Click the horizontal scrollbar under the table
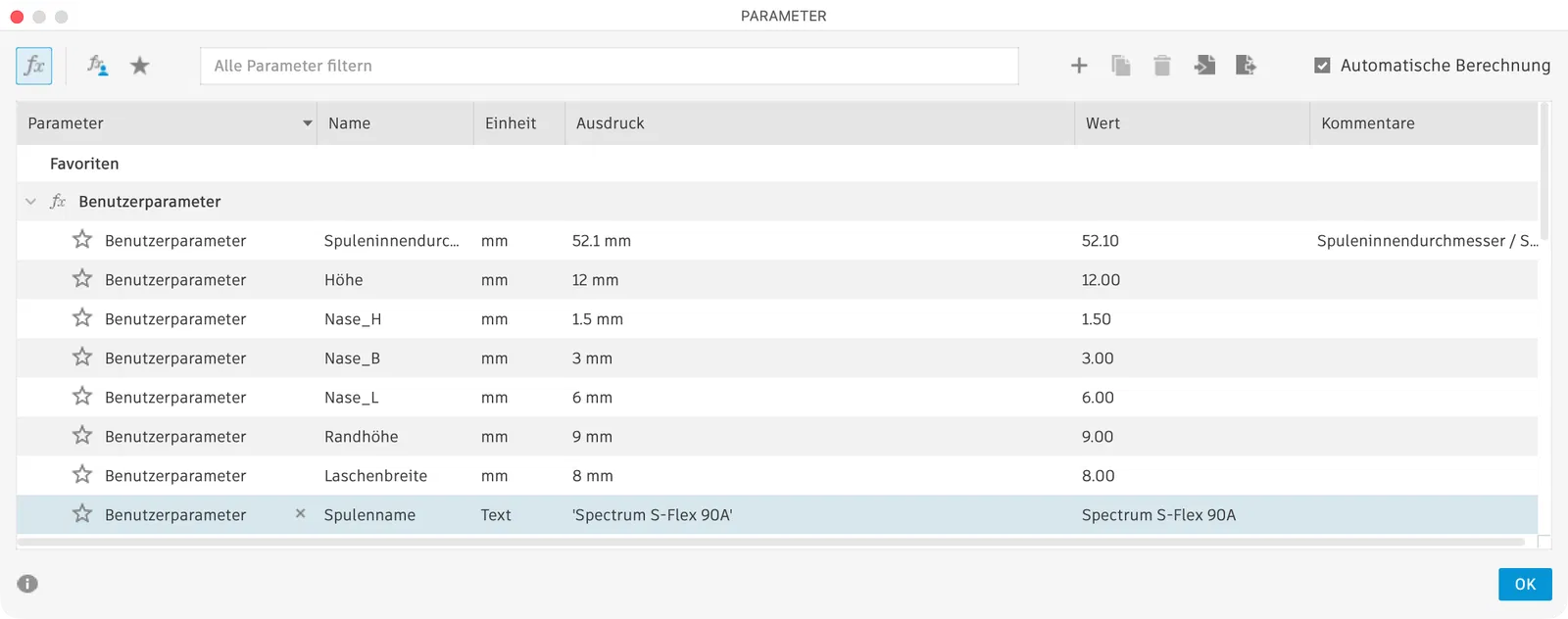The width and height of the screenshot is (1568, 619). (x=770, y=542)
